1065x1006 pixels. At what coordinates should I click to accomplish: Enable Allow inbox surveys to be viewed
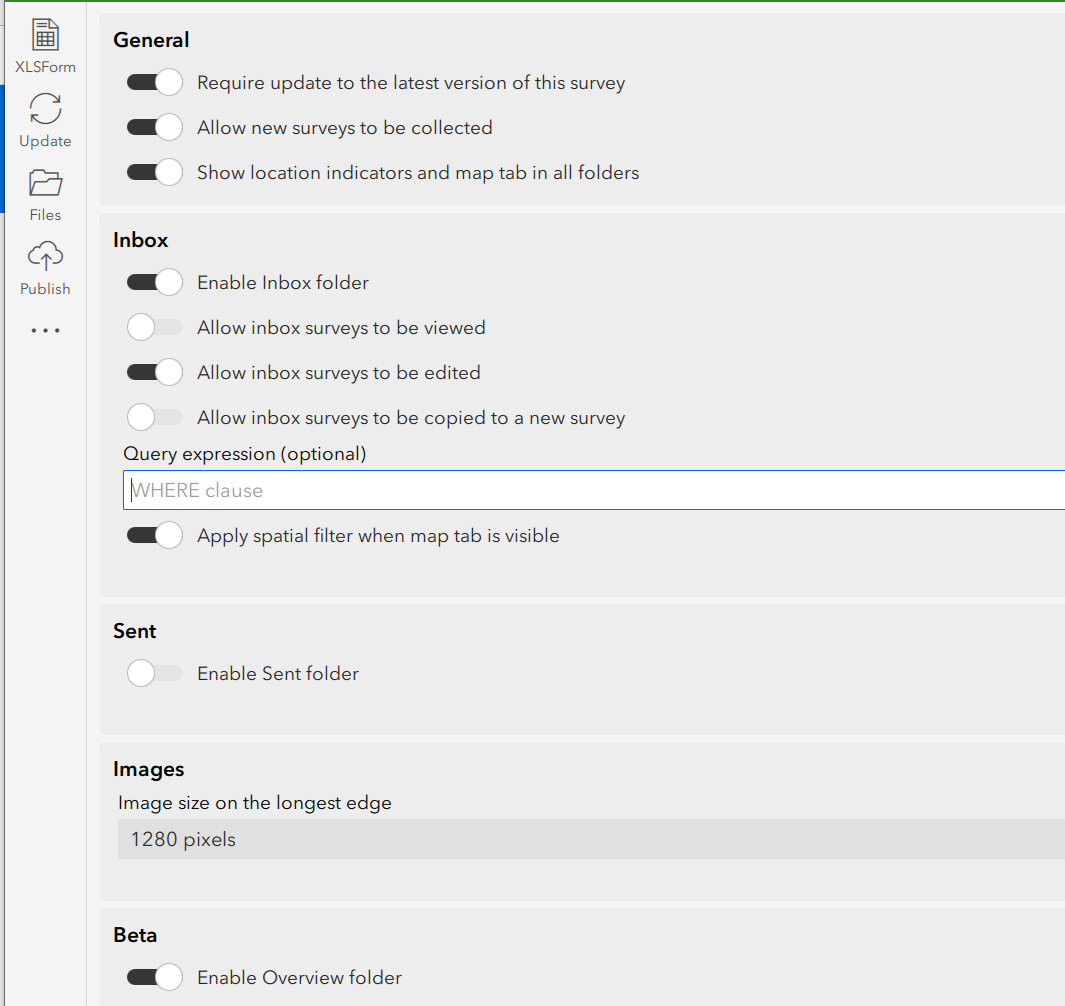tap(155, 328)
